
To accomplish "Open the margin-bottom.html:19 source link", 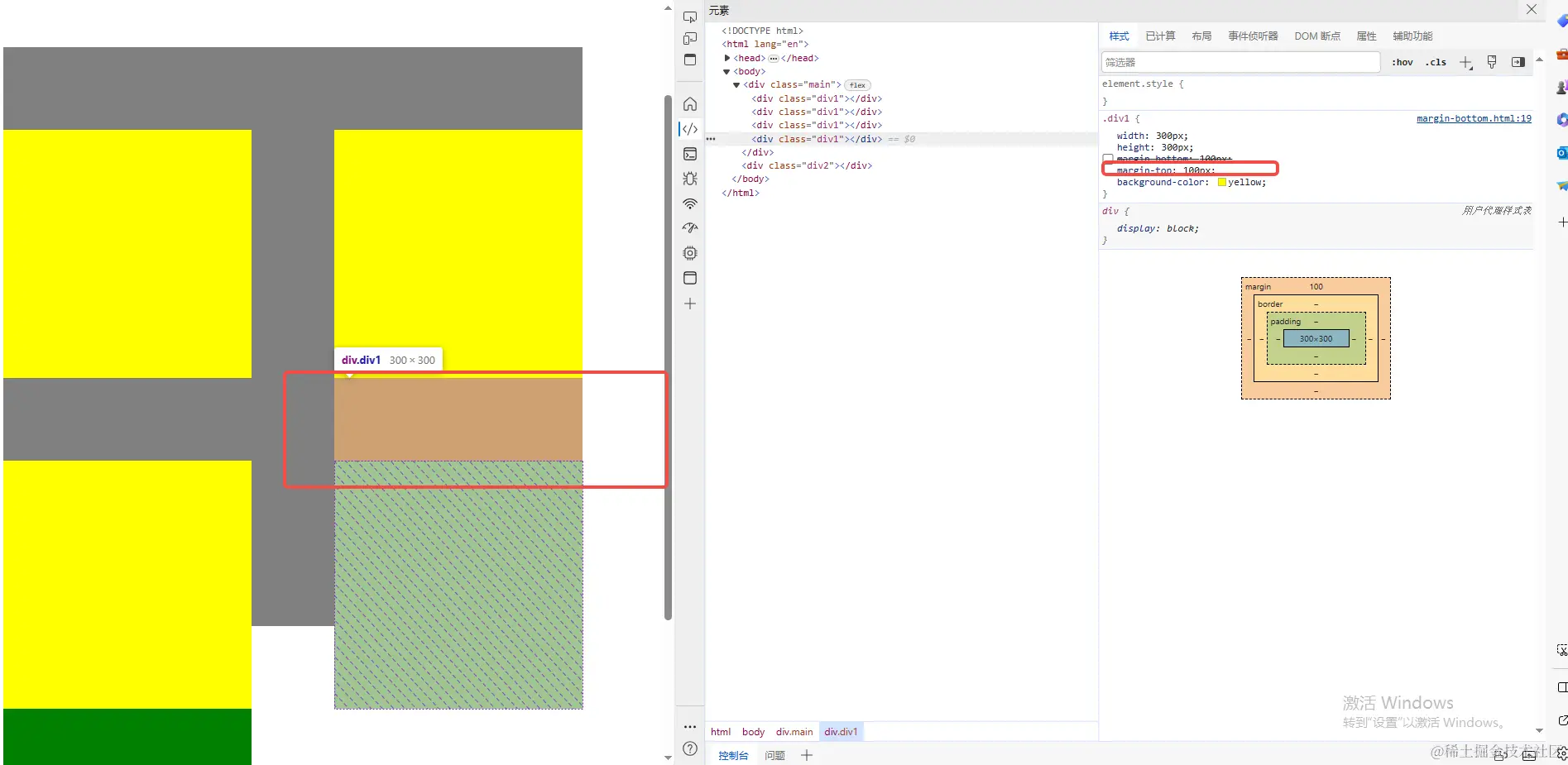I will point(1474,118).
